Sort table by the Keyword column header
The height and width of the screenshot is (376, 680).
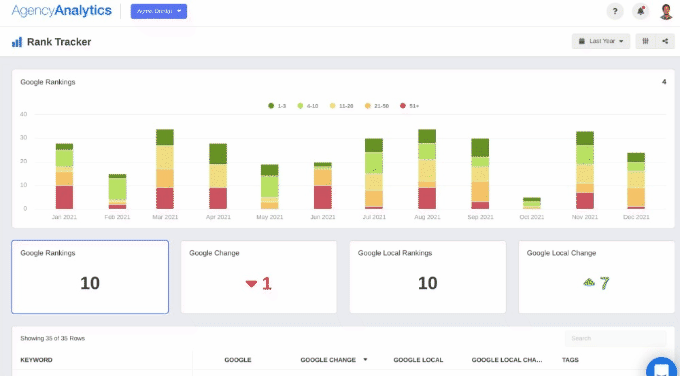click(36, 360)
